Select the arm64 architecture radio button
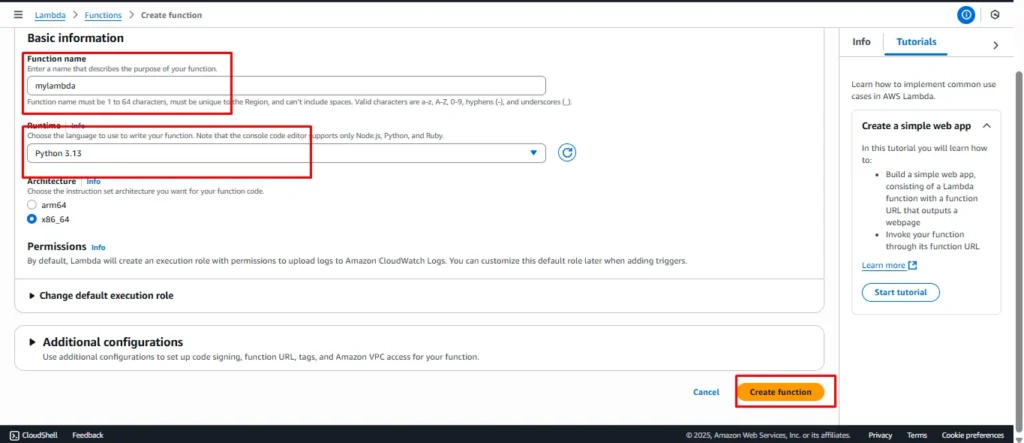The image size is (1024, 443). pyautogui.click(x=32, y=205)
